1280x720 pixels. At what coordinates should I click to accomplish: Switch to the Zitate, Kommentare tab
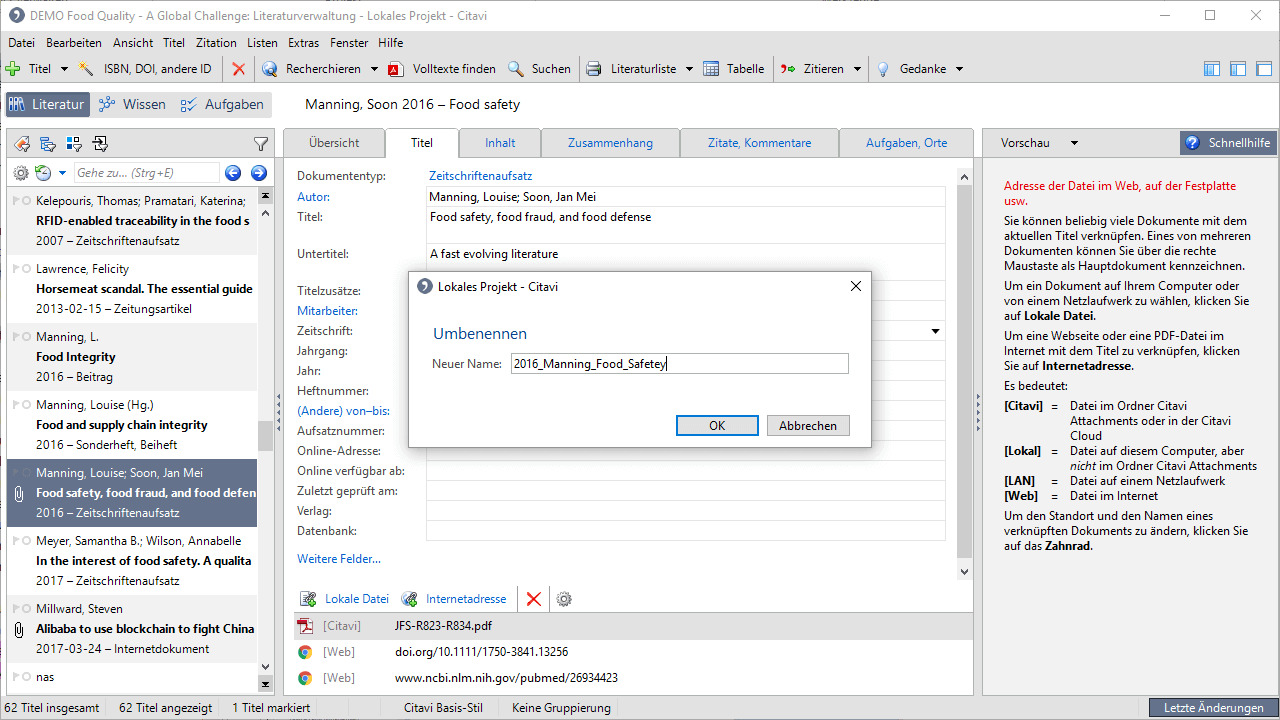[x=759, y=143]
